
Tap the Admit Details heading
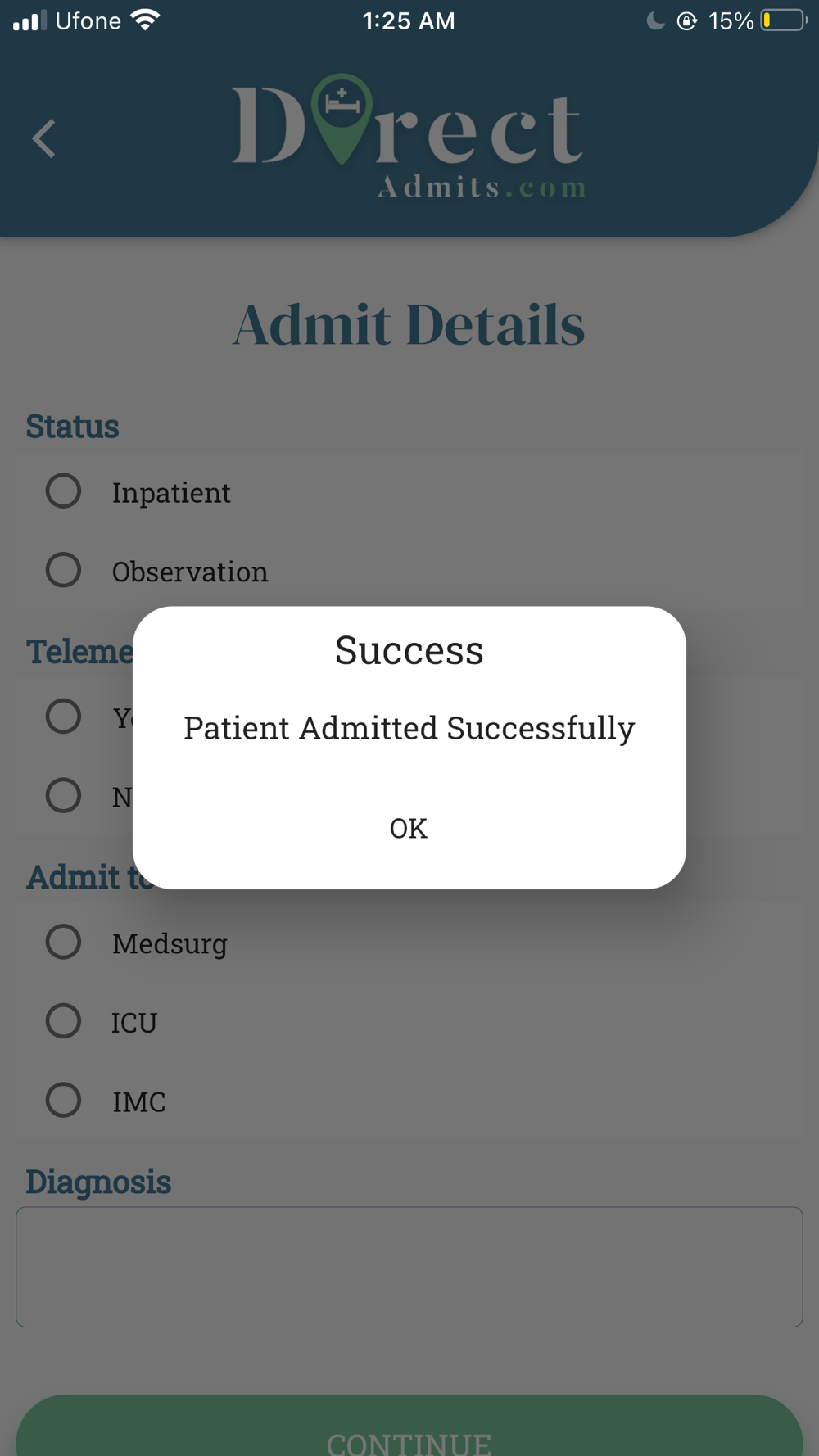[x=409, y=325]
